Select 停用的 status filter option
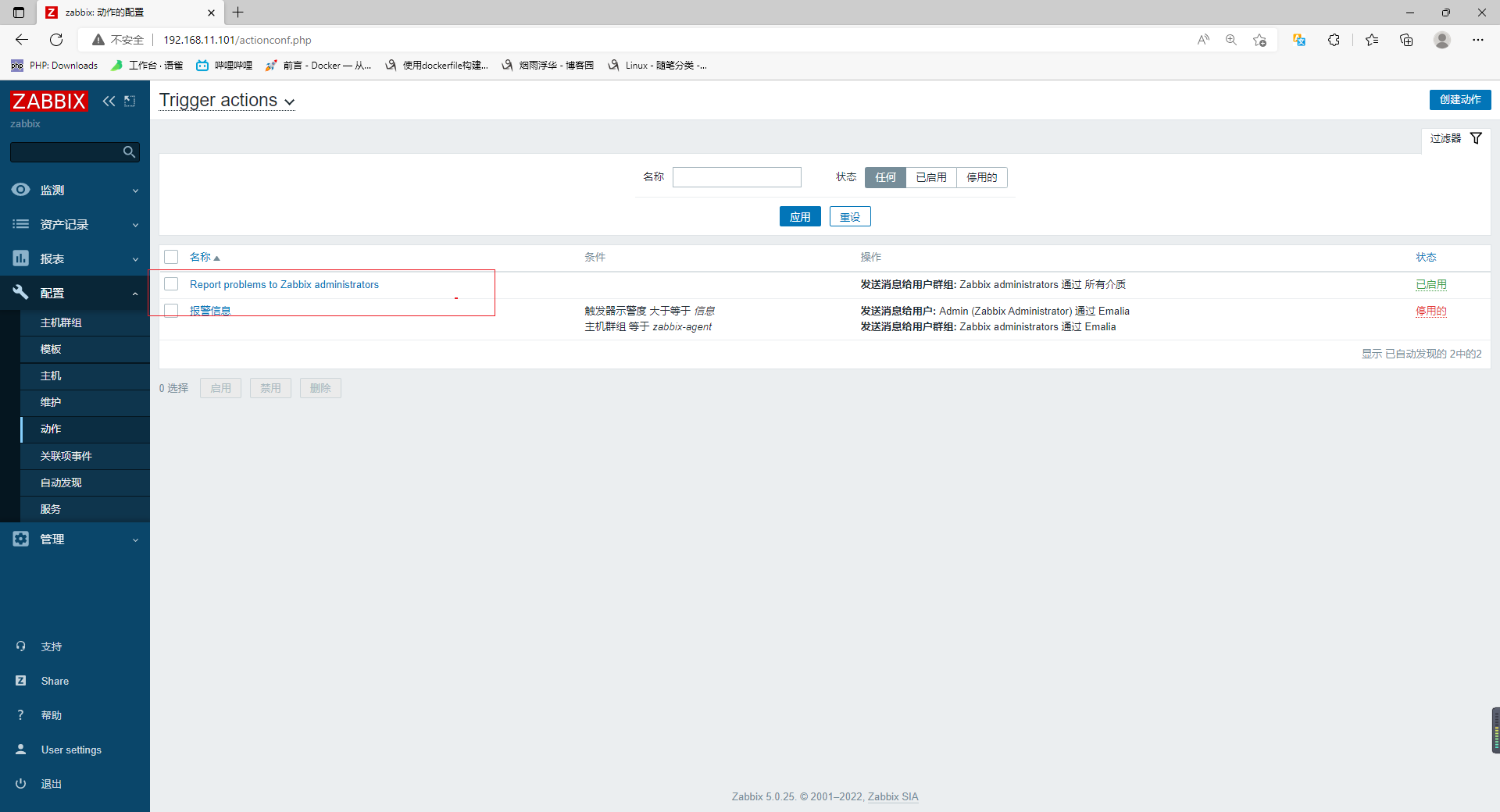Screen dimensions: 1500x812 (982, 177)
